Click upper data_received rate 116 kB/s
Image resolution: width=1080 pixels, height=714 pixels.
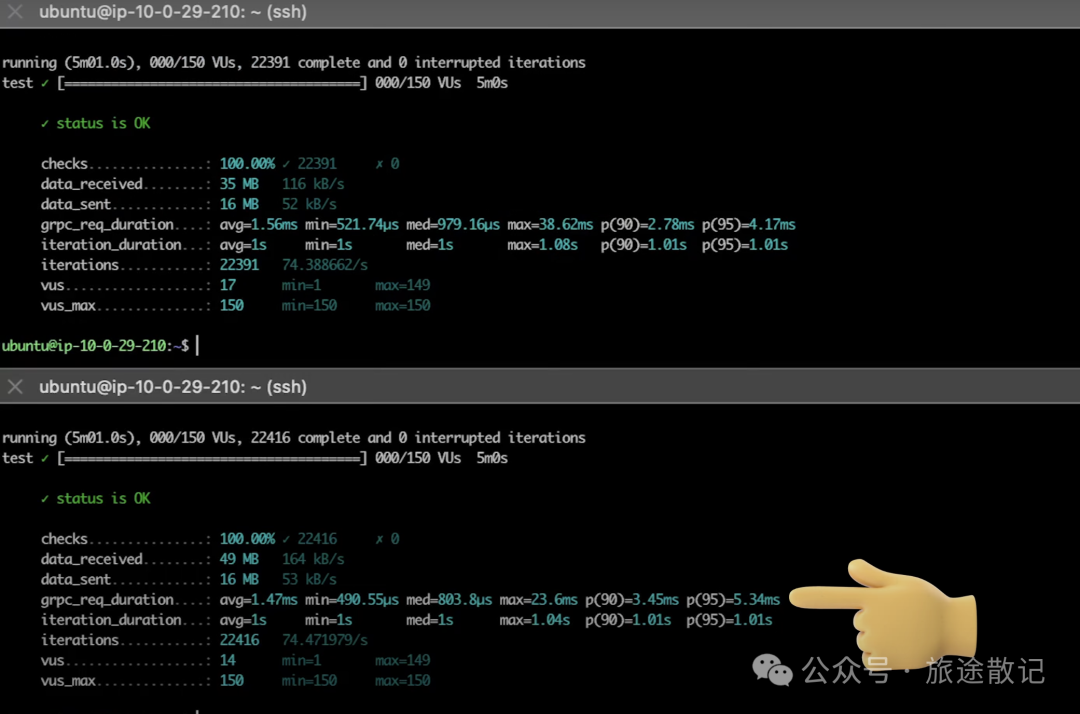tap(313, 184)
